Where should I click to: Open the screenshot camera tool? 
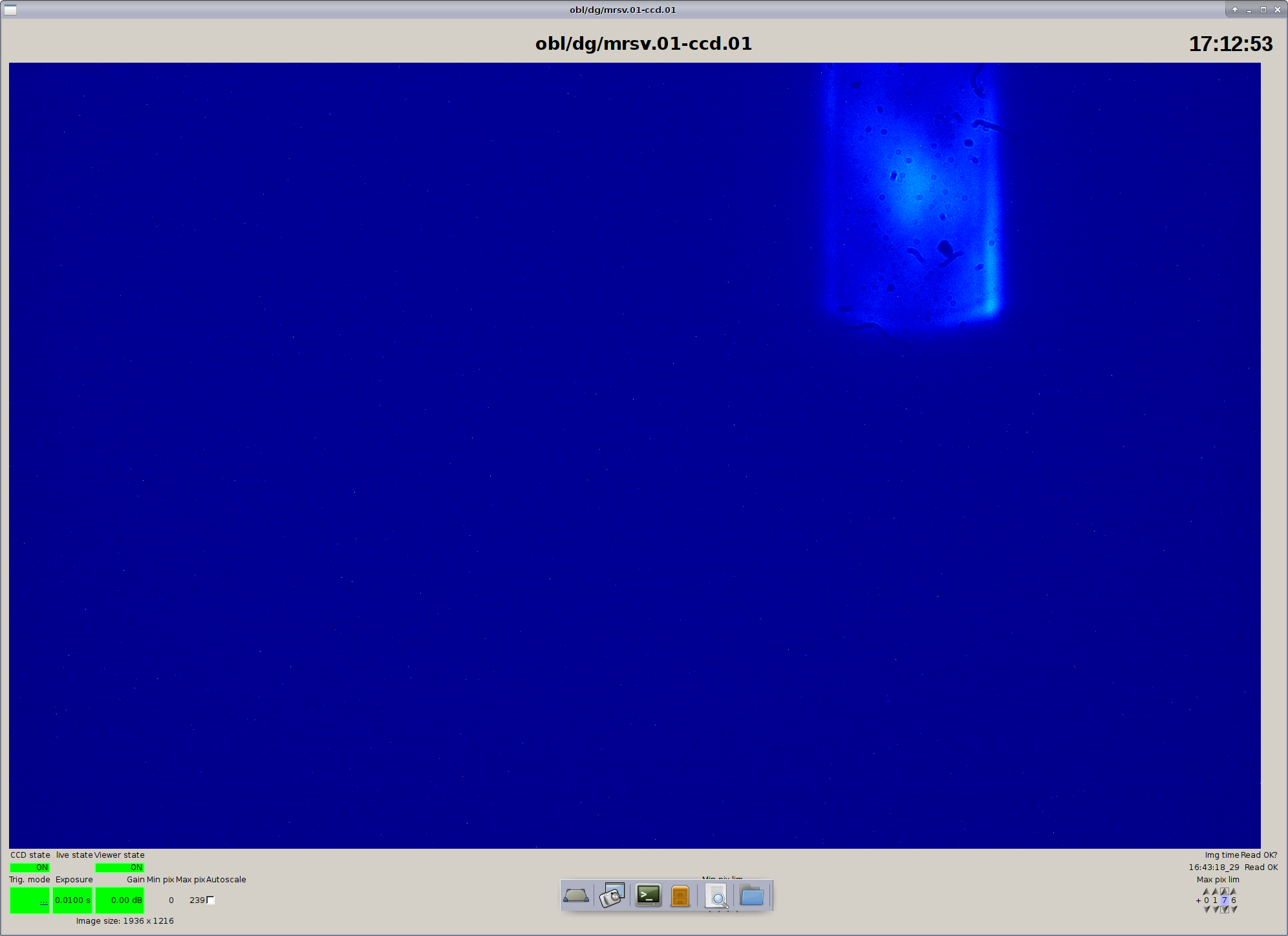(612, 896)
